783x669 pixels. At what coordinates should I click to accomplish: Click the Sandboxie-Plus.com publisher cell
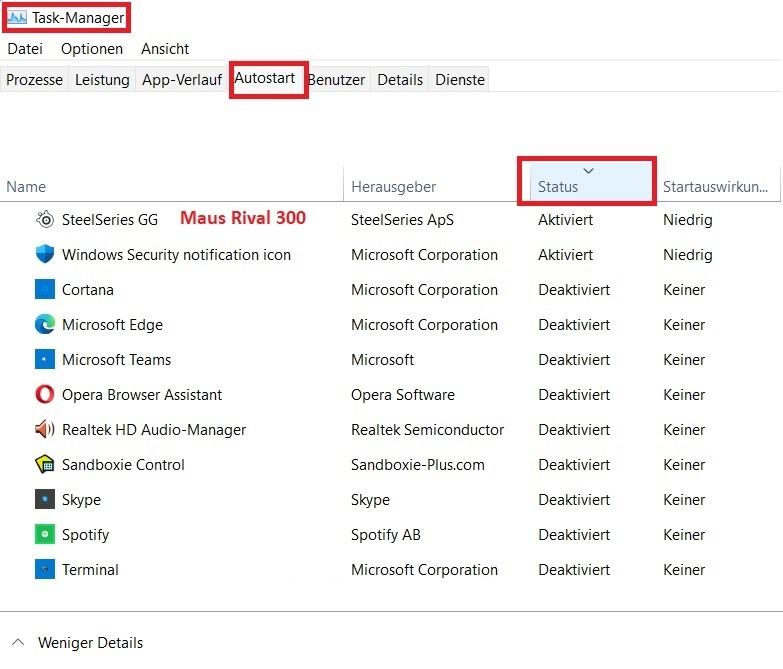418,465
